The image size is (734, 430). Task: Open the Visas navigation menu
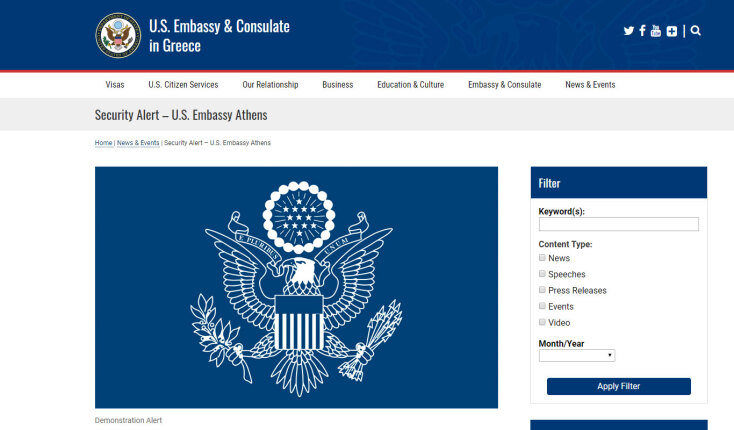115,85
